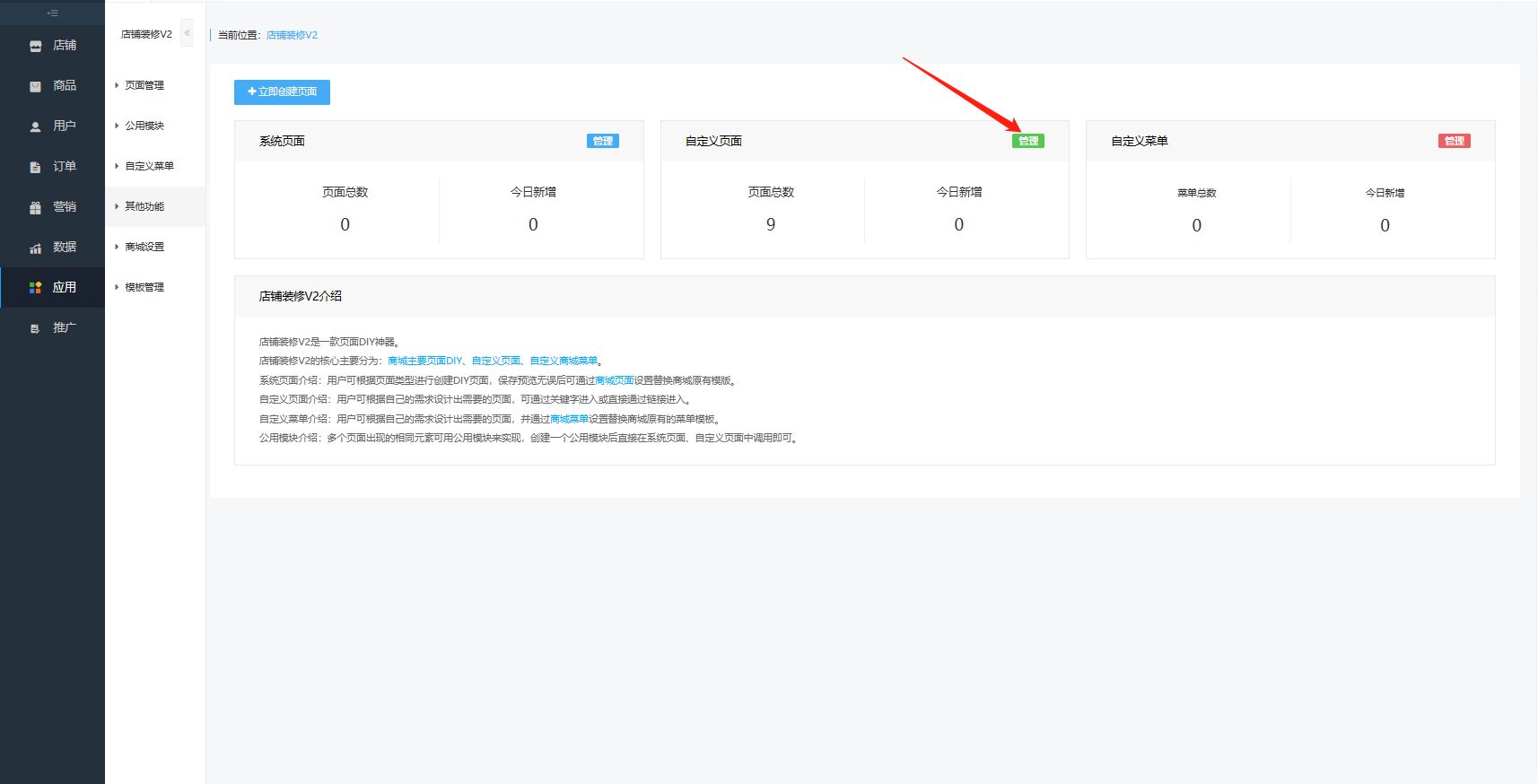Click the 自定义页面 card title
The width and height of the screenshot is (1538, 784).
(x=713, y=141)
